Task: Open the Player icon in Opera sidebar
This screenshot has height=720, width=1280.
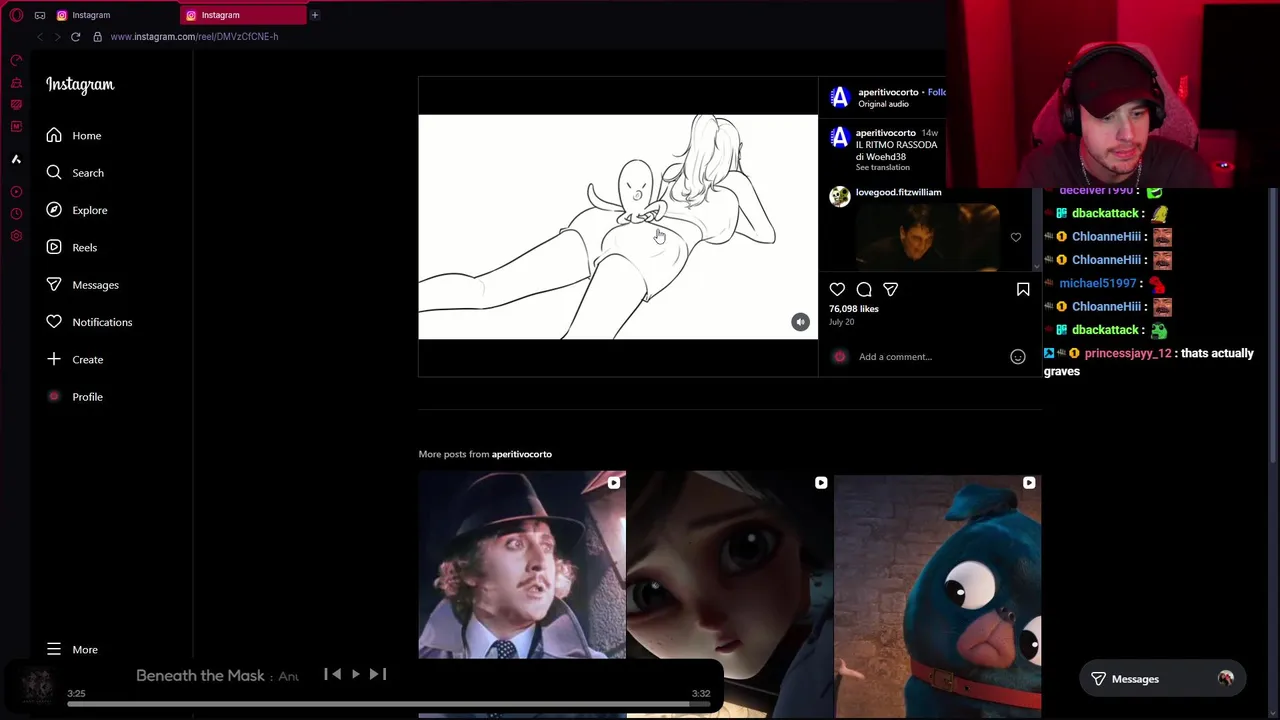Action: pyautogui.click(x=16, y=192)
